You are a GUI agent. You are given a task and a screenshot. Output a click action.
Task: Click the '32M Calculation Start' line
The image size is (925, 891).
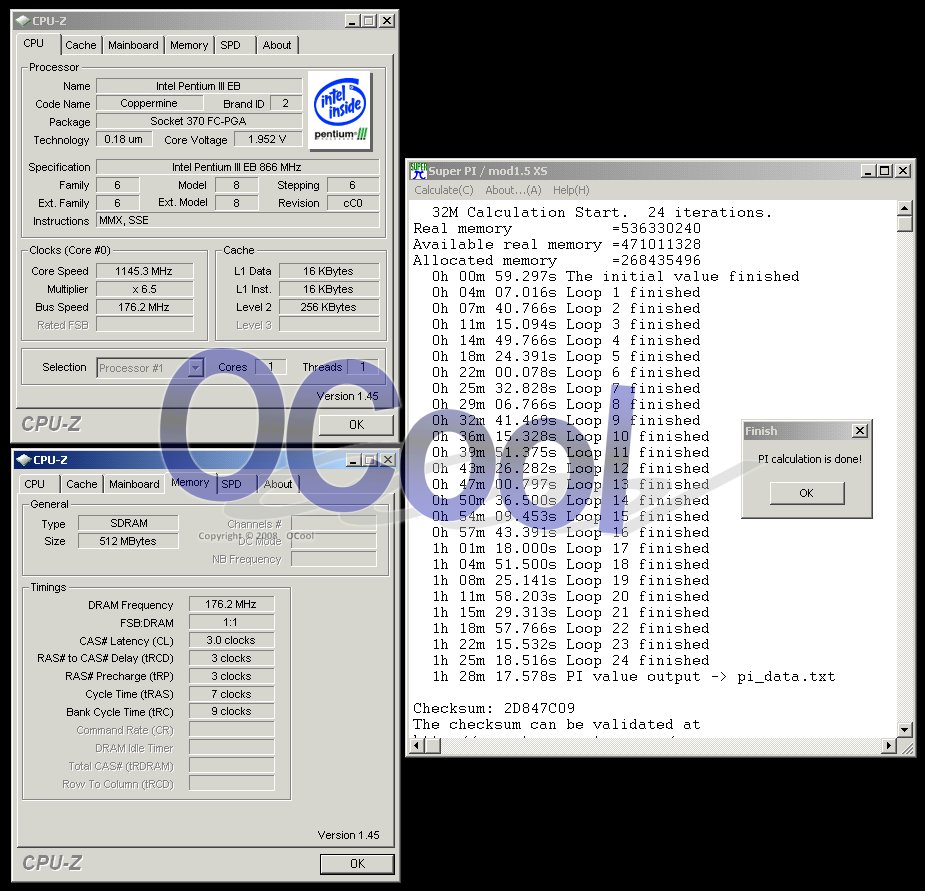(x=602, y=212)
